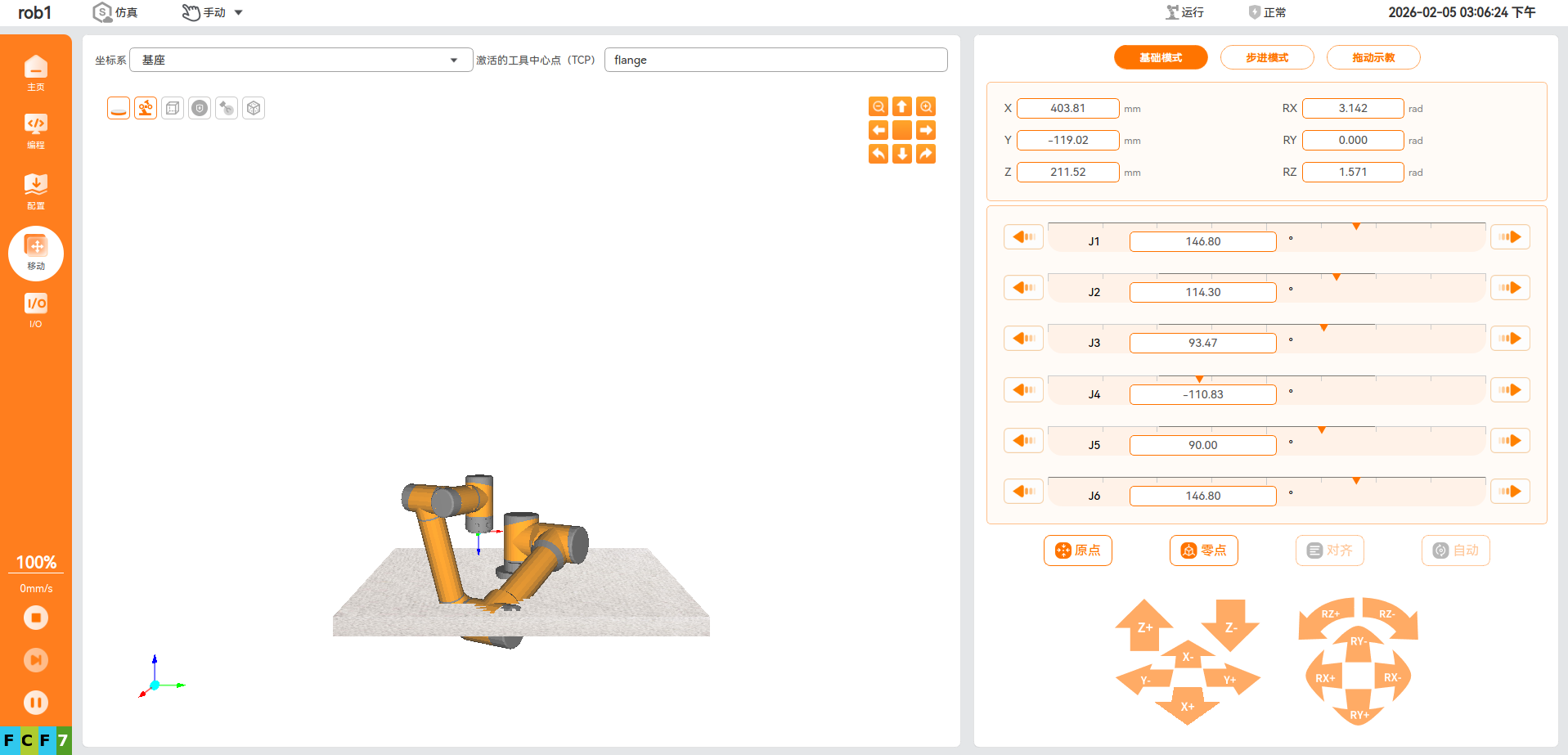Viewport: 1568px width, 755px height.
Task: Open the 编程 programming page in sidebar
Action: click(36, 131)
